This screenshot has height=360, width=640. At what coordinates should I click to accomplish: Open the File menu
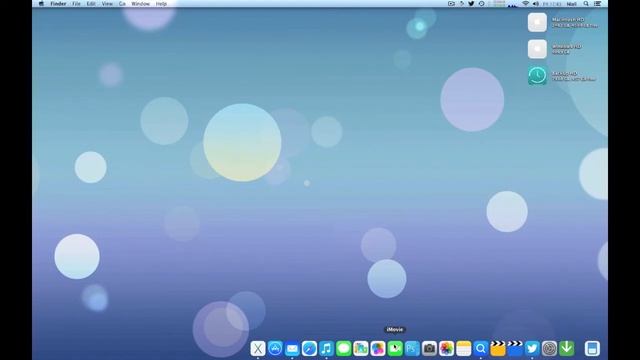pos(76,4)
